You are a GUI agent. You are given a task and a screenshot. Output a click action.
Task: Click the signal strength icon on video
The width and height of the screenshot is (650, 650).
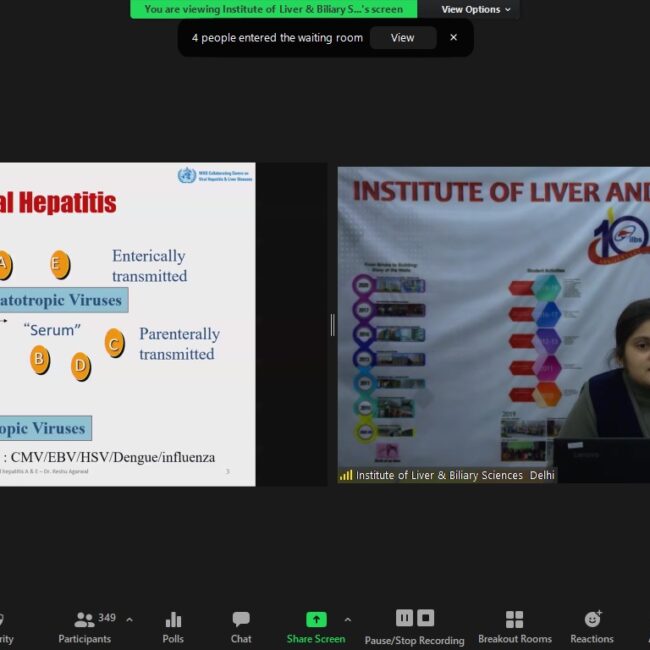(x=346, y=476)
